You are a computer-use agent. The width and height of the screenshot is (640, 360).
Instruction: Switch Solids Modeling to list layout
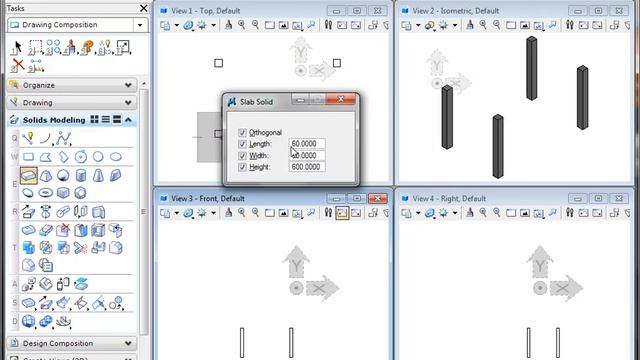click(106, 119)
